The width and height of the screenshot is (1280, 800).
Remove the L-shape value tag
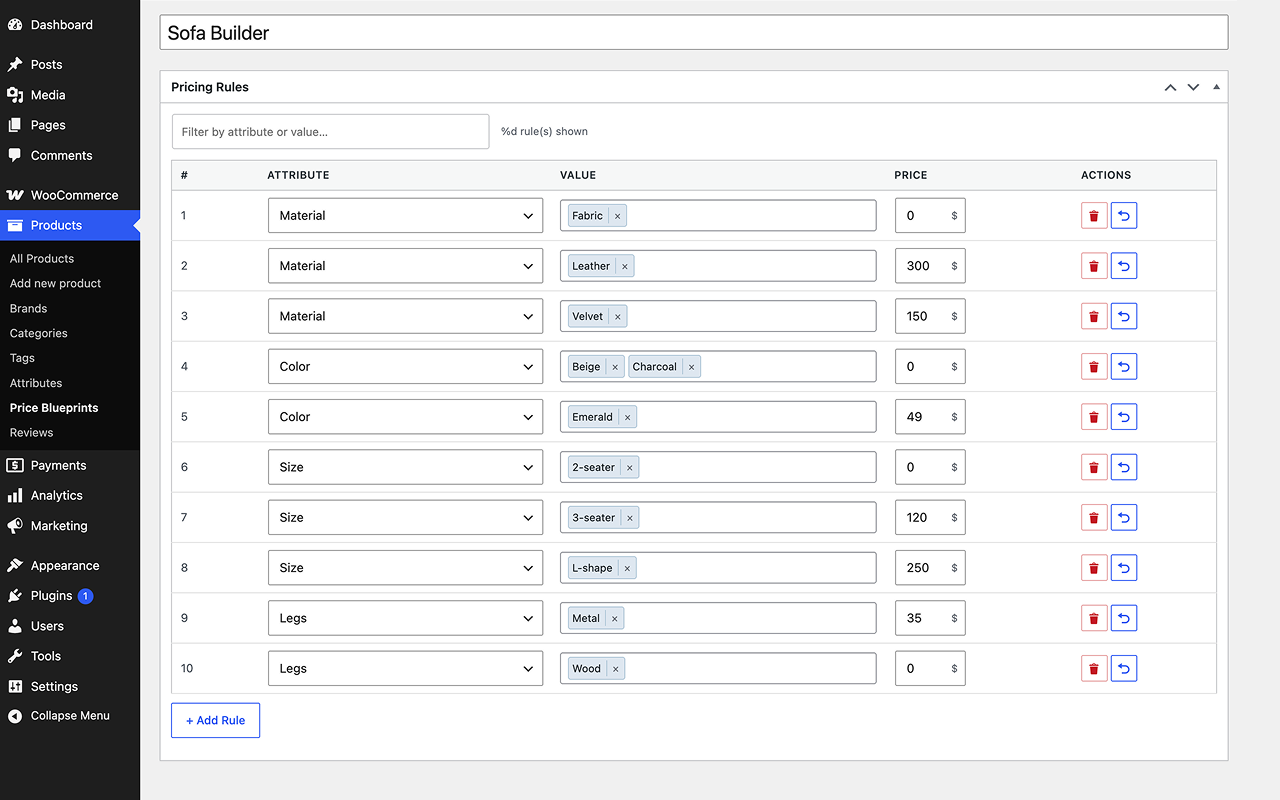point(627,568)
